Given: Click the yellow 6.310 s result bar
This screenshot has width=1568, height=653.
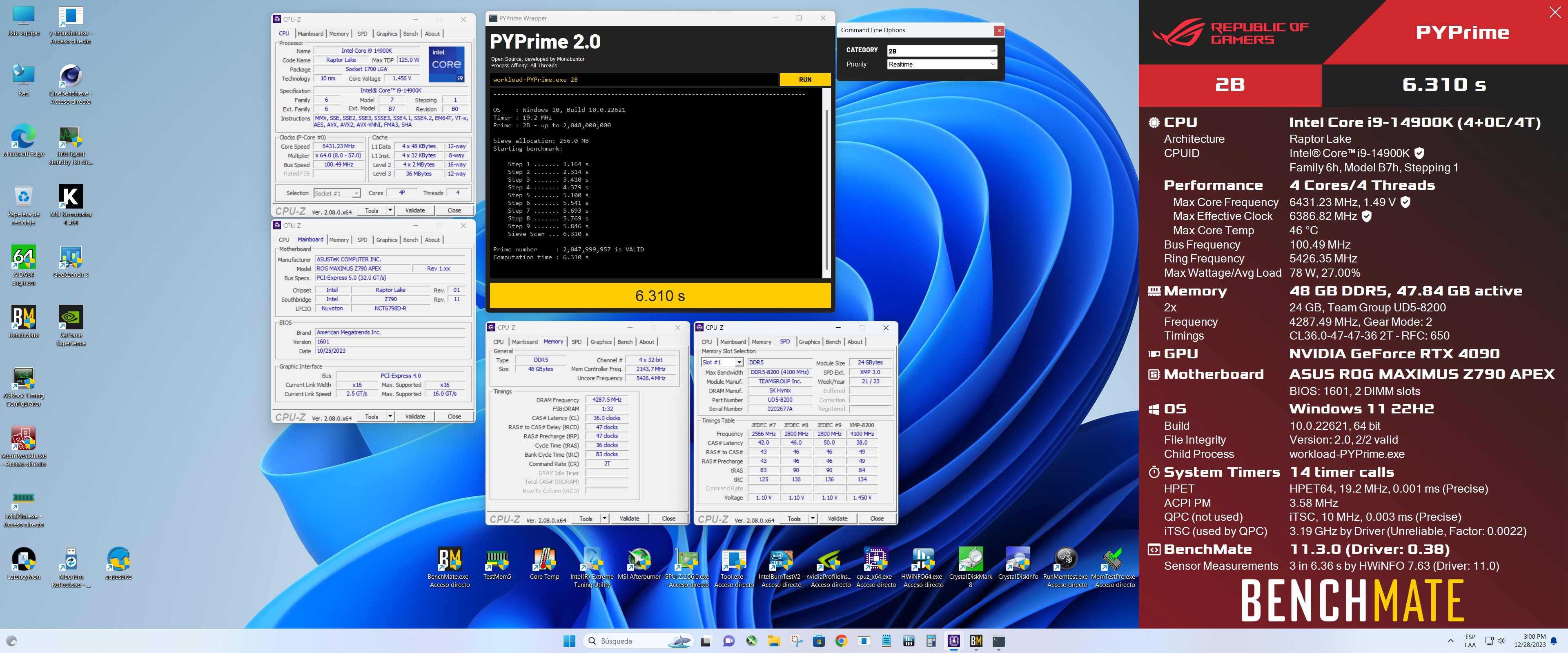Looking at the screenshot, I should (x=660, y=296).
